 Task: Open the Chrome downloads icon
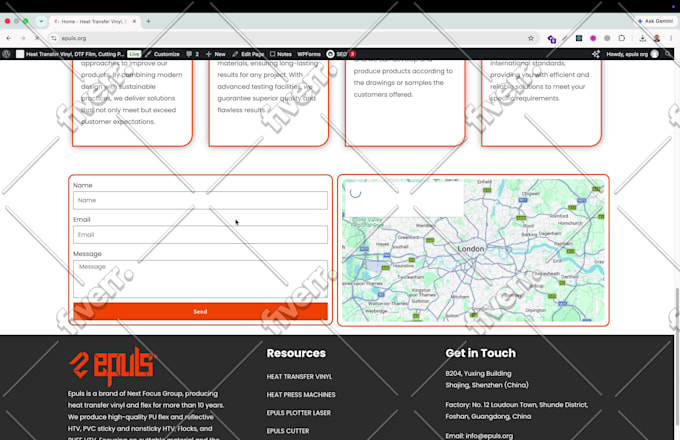[x=643, y=38]
